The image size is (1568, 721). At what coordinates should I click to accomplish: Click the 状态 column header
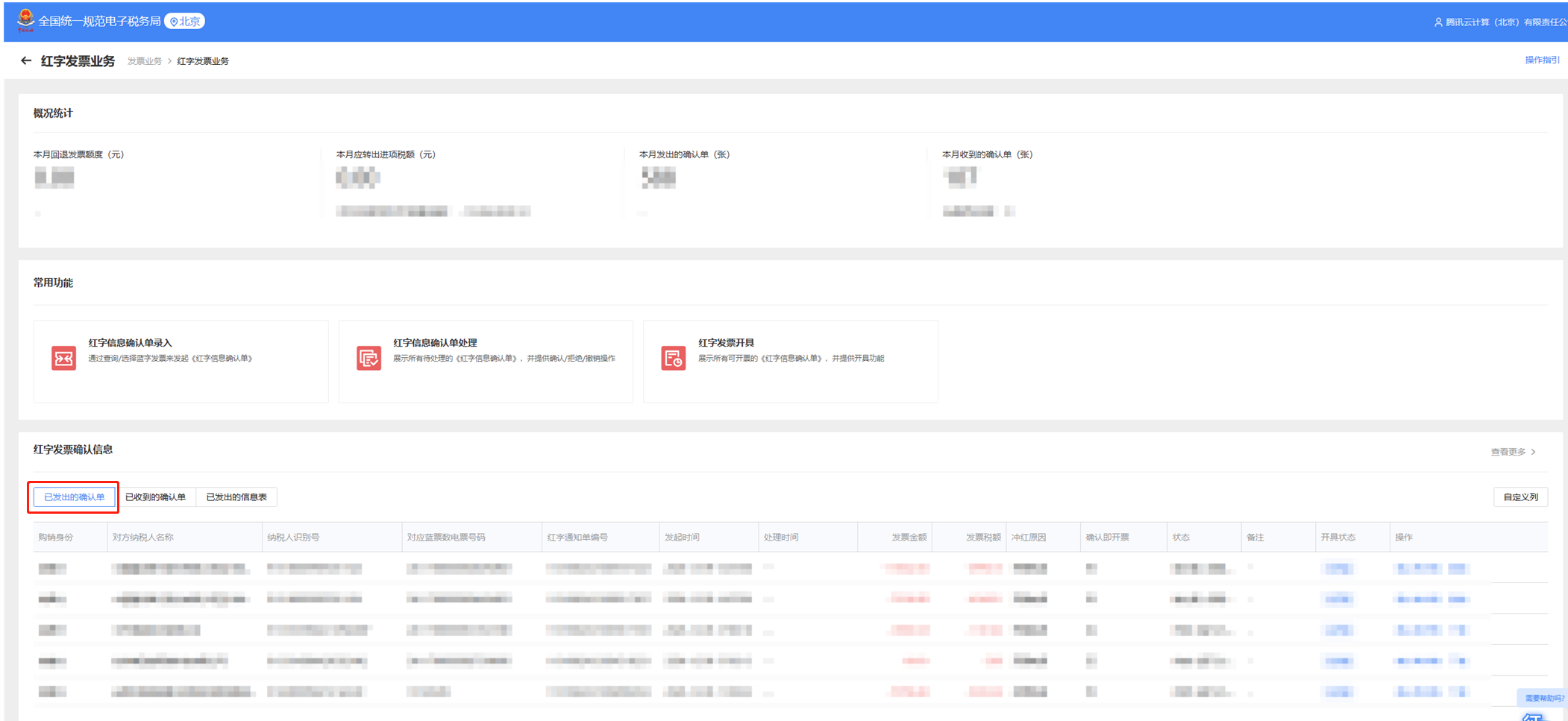tap(1181, 538)
